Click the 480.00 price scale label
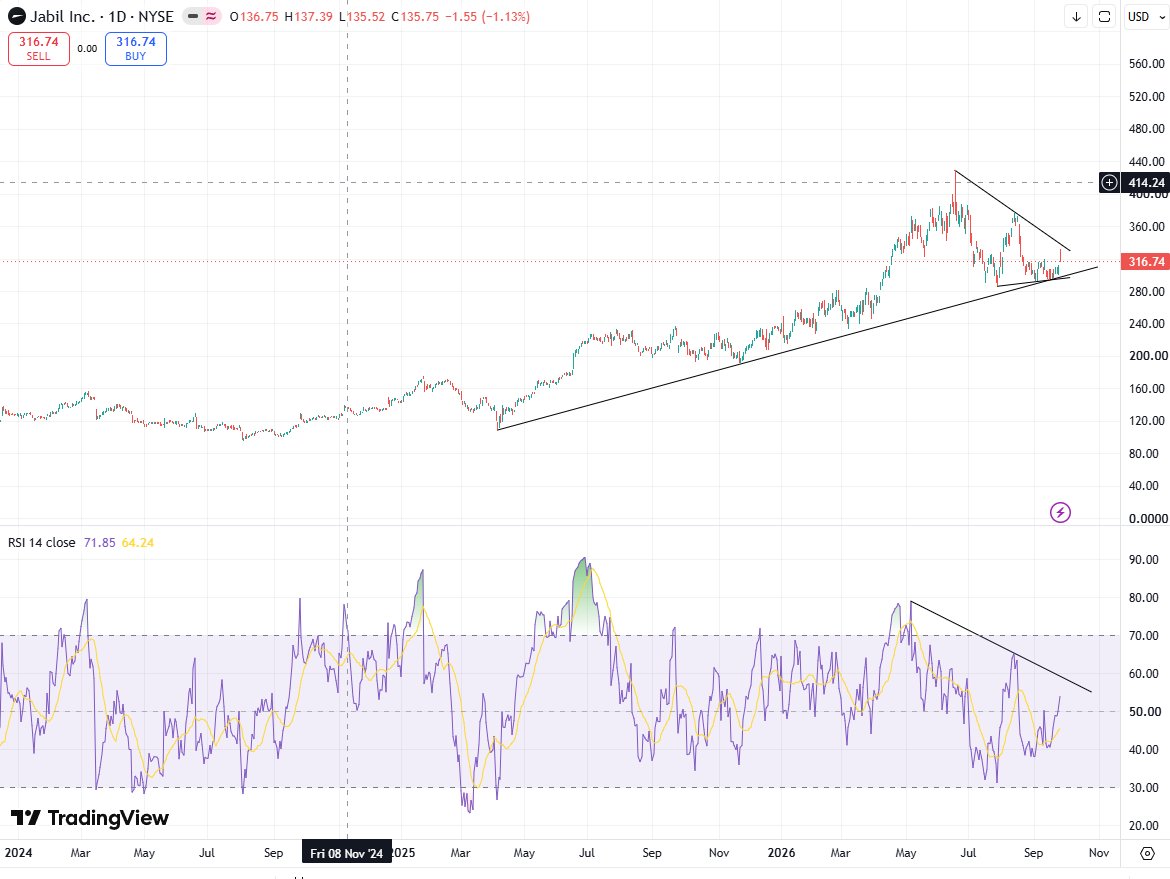The image size is (1170, 879). pyautogui.click(x=1146, y=128)
